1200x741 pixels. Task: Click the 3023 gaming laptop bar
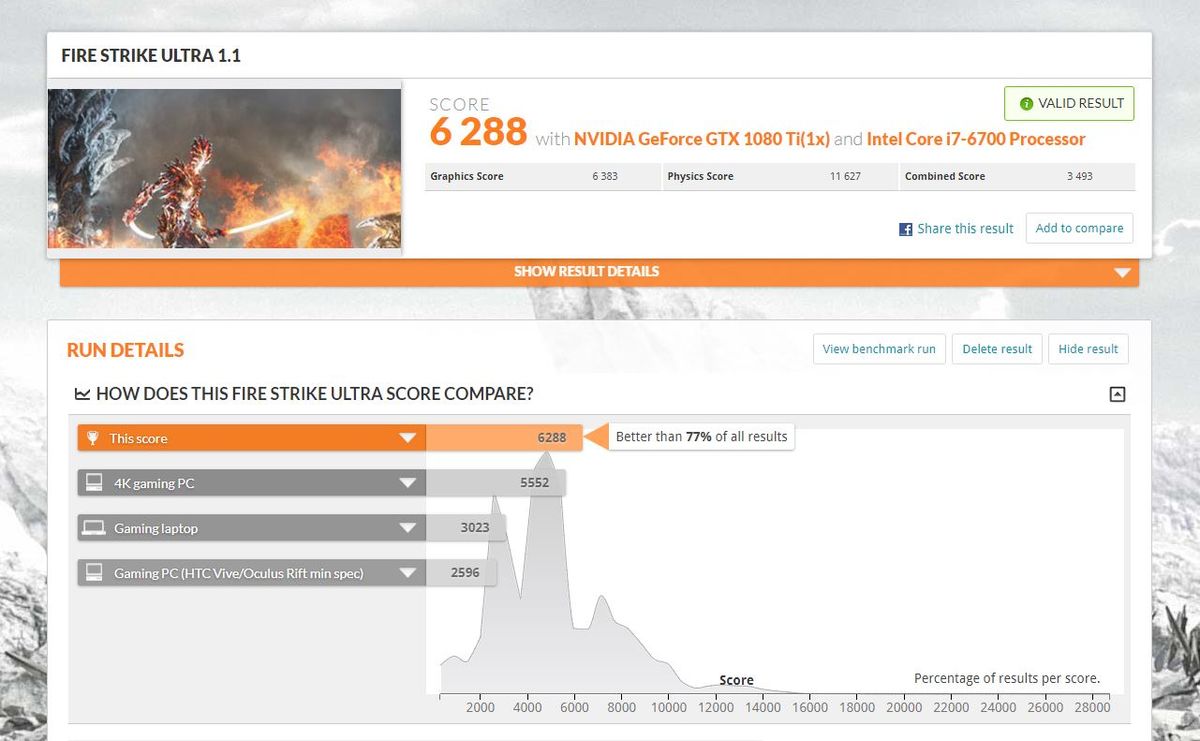[465, 528]
